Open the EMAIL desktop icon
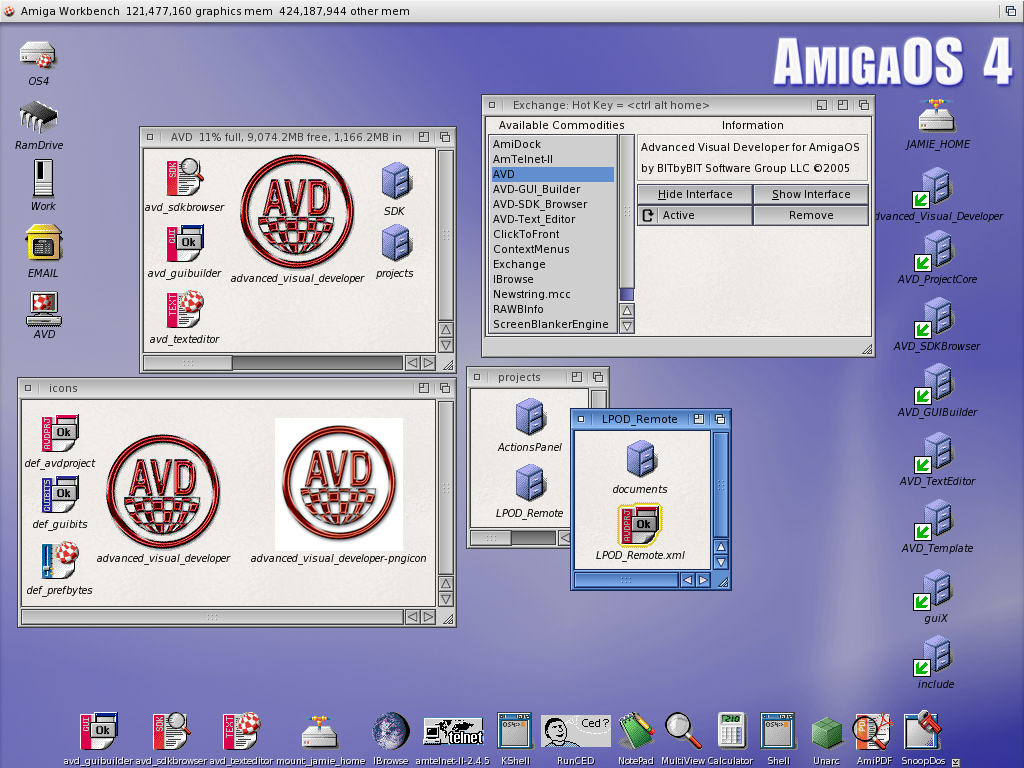Image resolution: width=1024 pixels, height=768 pixels. (x=43, y=243)
